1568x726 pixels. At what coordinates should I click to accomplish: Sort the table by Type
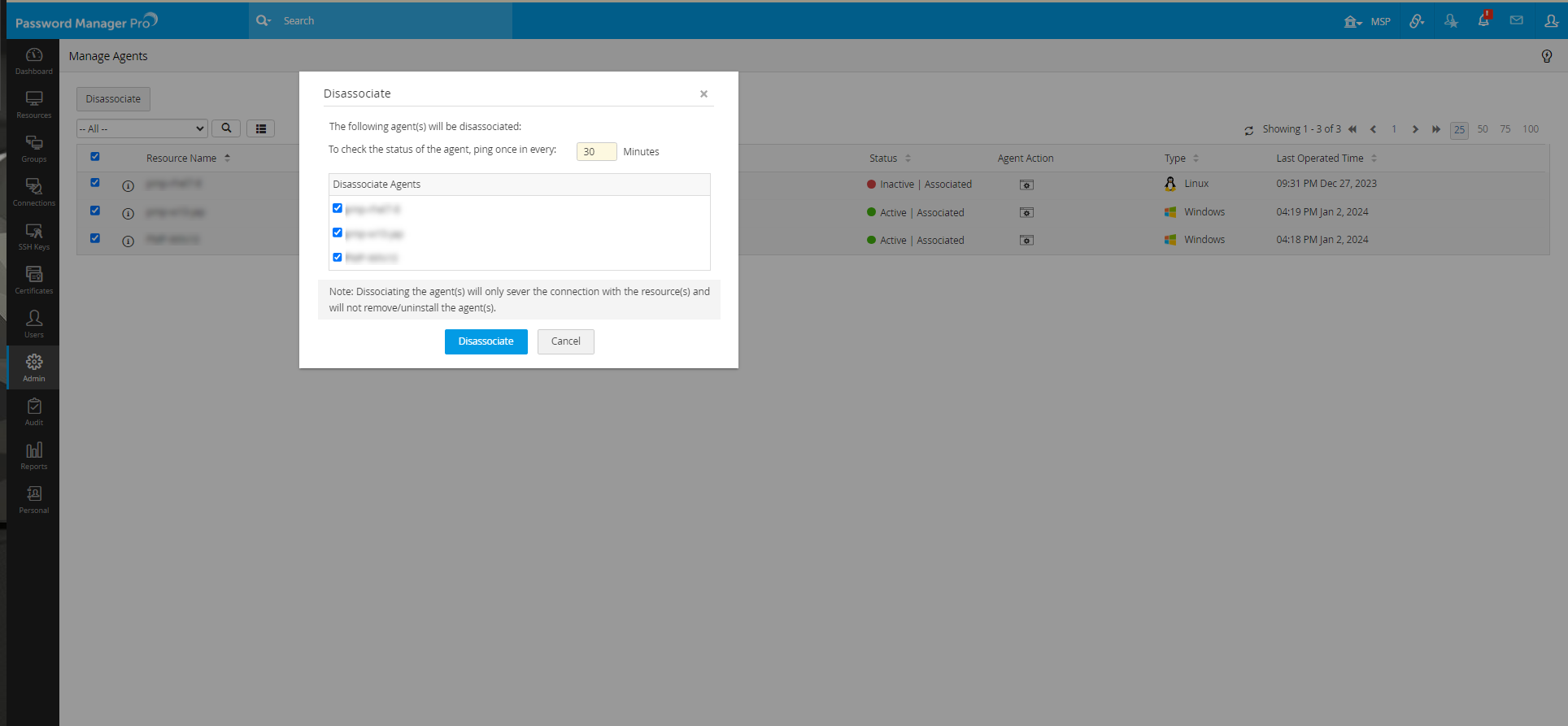coord(1181,159)
